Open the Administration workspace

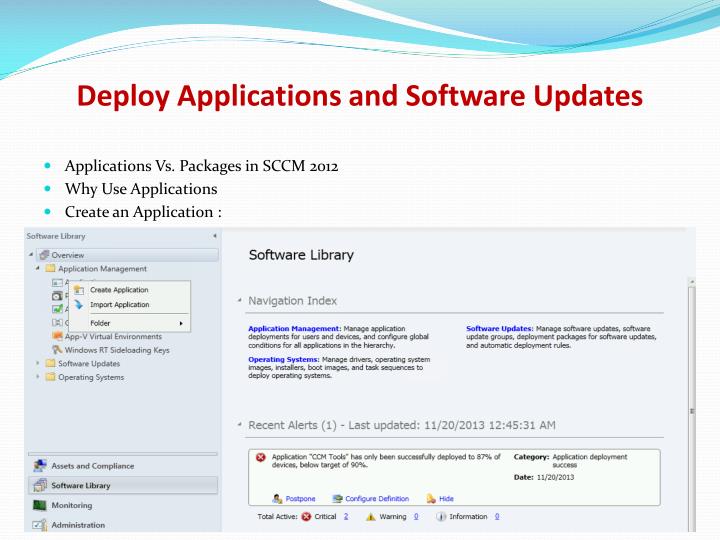(123, 524)
